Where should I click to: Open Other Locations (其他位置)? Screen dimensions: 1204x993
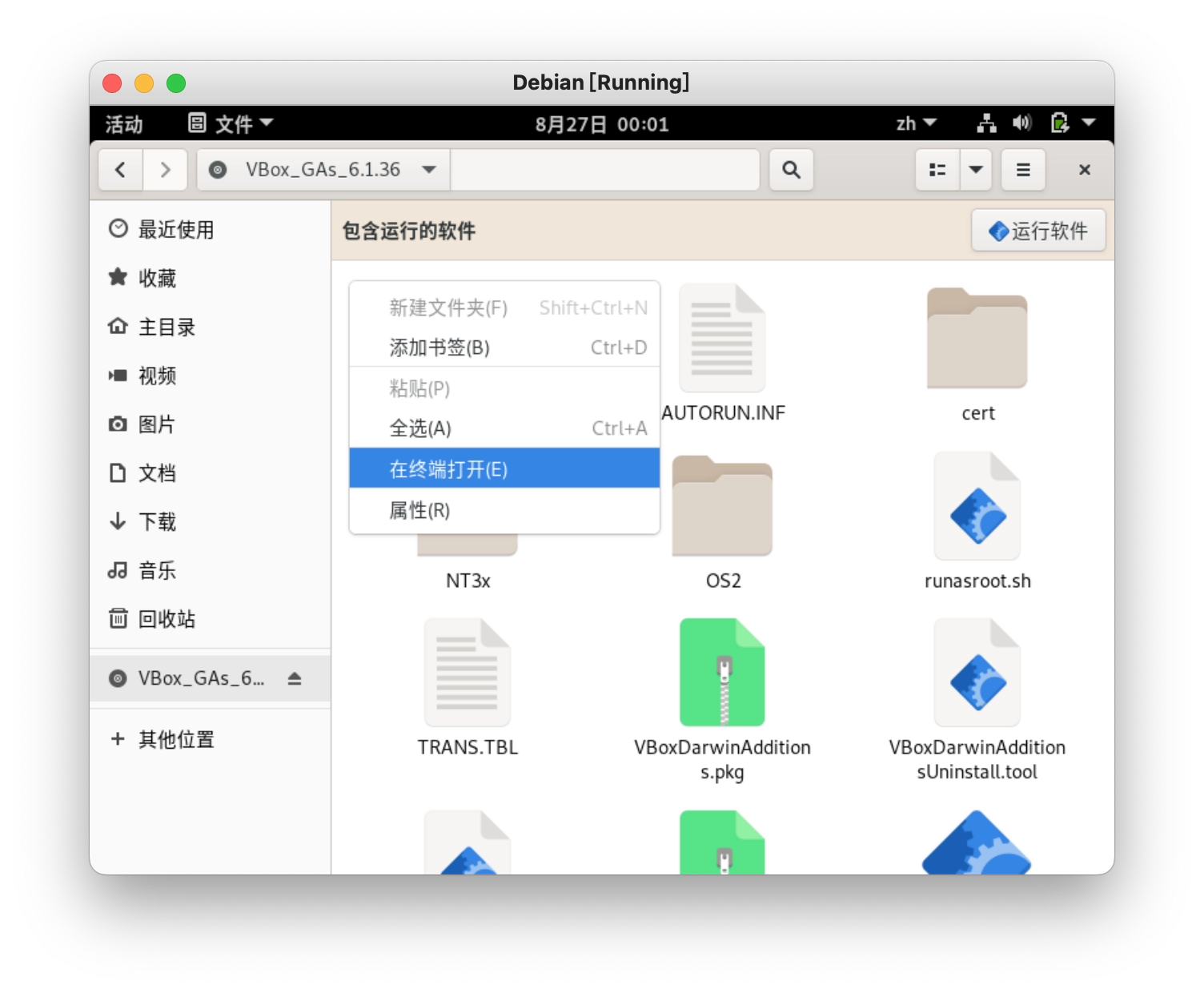211,739
